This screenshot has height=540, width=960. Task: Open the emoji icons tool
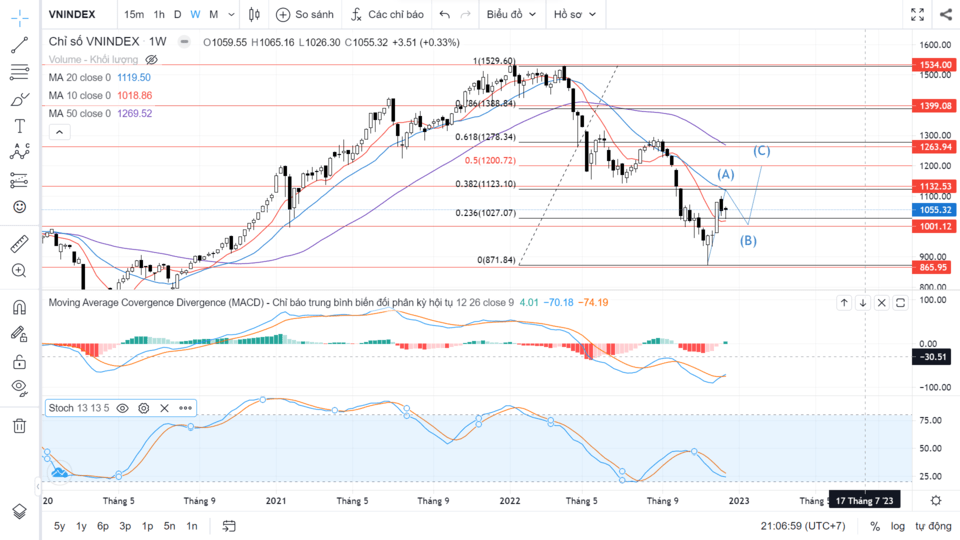20,207
